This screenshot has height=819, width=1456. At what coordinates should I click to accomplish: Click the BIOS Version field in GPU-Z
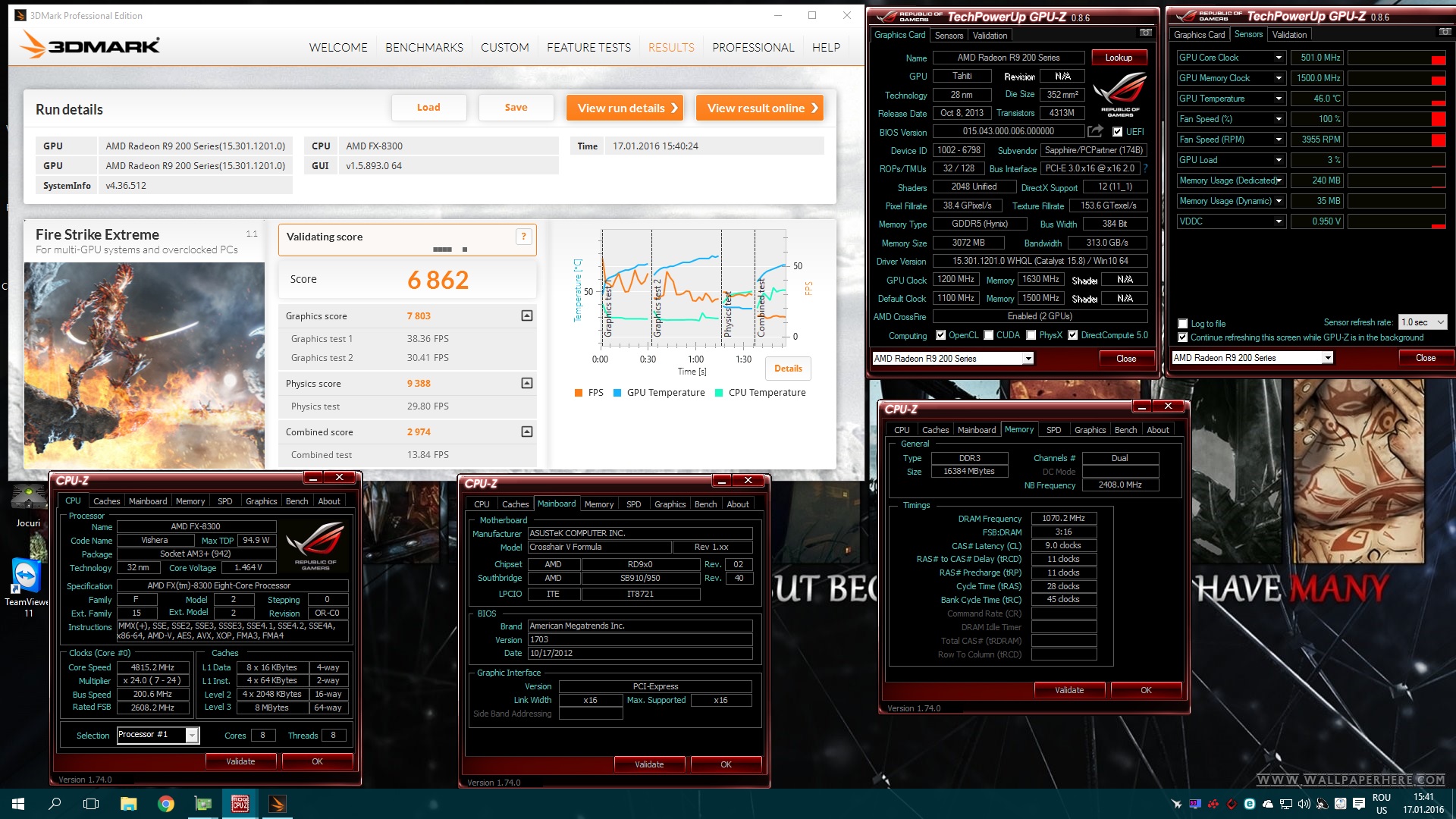[1008, 131]
